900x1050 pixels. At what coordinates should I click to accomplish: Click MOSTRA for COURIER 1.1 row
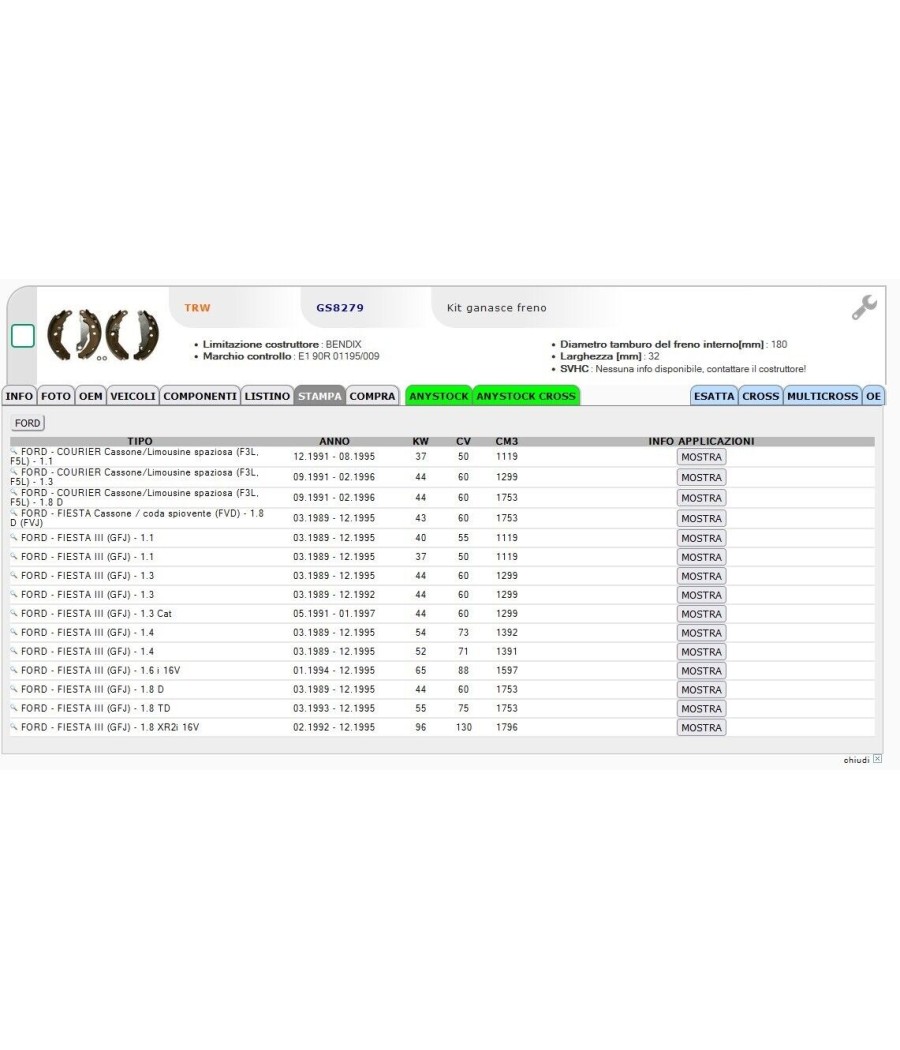click(x=701, y=457)
